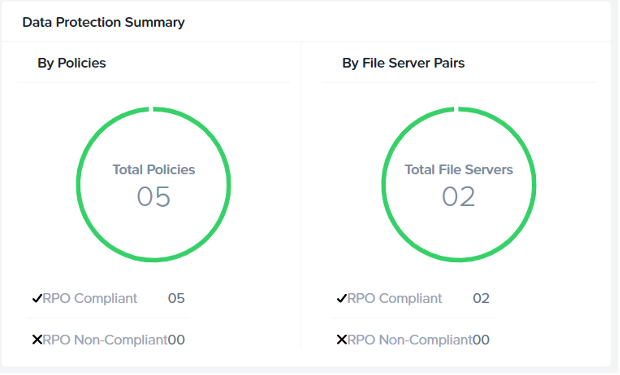Select the By Policies section title
Screen dimensions: 620x375
pyautogui.click(x=72, y=63)
